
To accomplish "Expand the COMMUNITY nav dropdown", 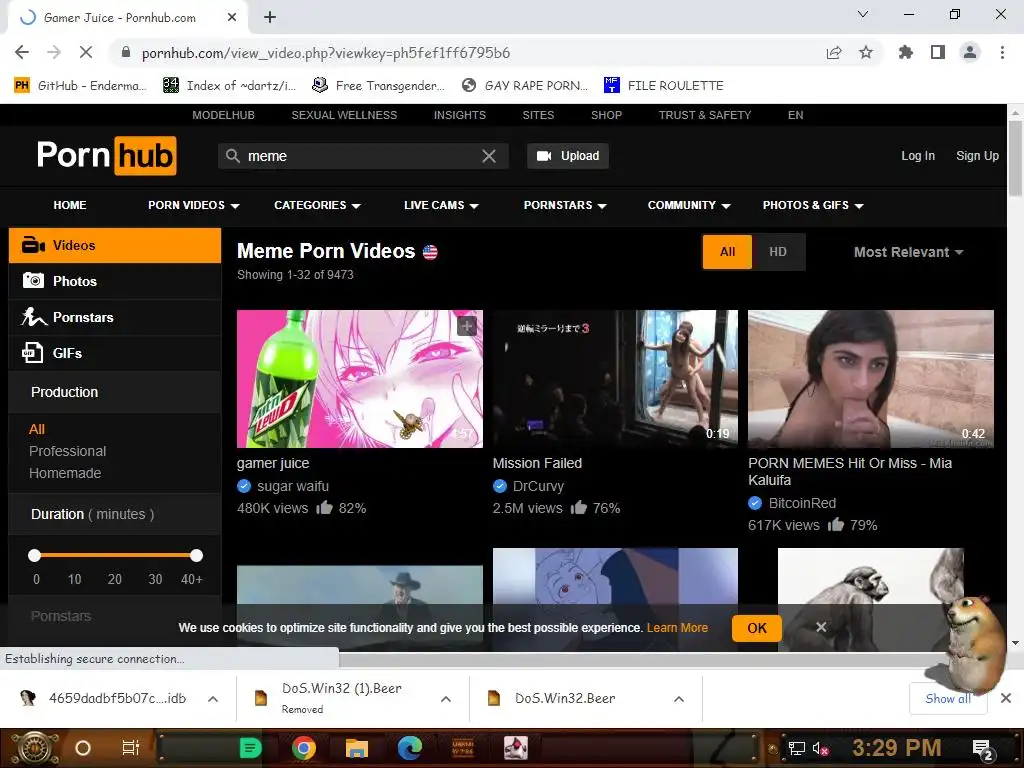I will (x=689, y=205).
